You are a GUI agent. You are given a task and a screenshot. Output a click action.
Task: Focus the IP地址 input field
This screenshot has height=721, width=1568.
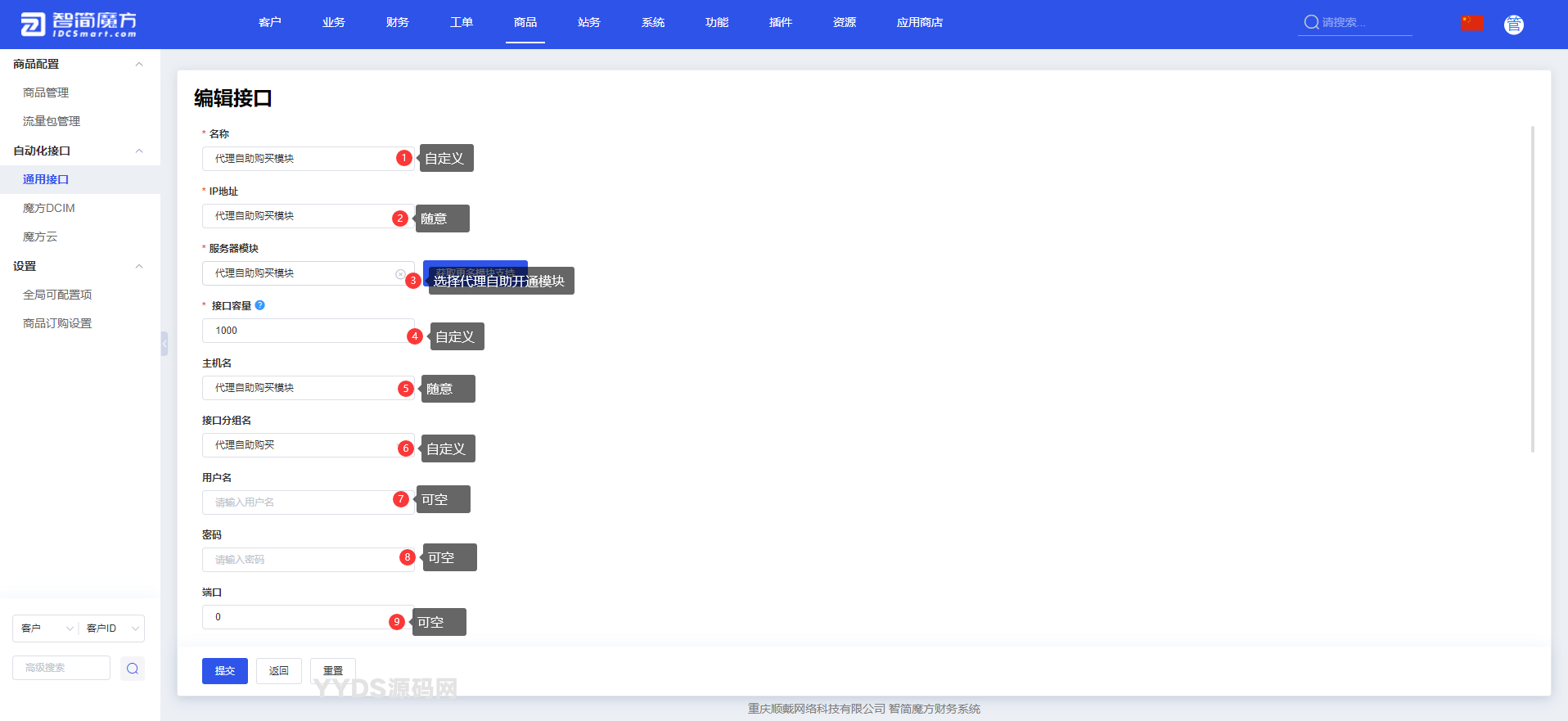tap(308, 216)
